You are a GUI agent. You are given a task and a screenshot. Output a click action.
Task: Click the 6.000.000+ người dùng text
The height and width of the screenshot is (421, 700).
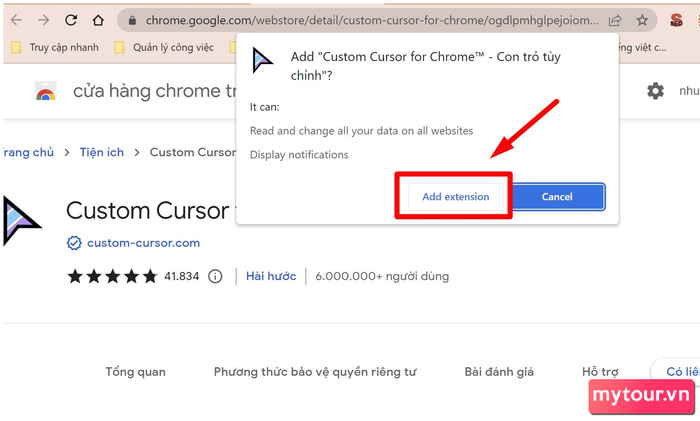tap(382, 276)
